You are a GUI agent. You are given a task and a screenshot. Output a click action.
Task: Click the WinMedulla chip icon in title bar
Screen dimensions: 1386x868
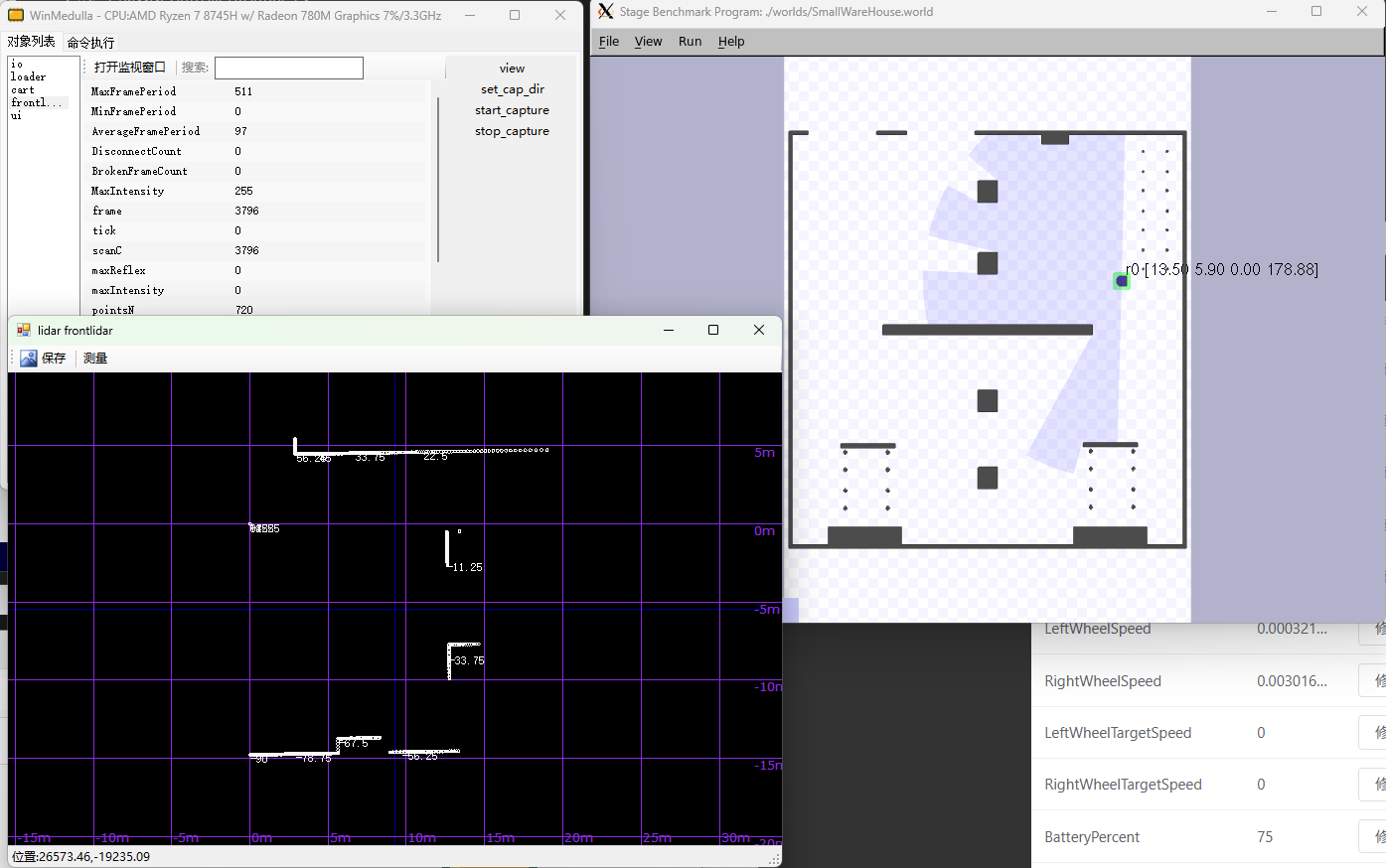pos(16,15)
